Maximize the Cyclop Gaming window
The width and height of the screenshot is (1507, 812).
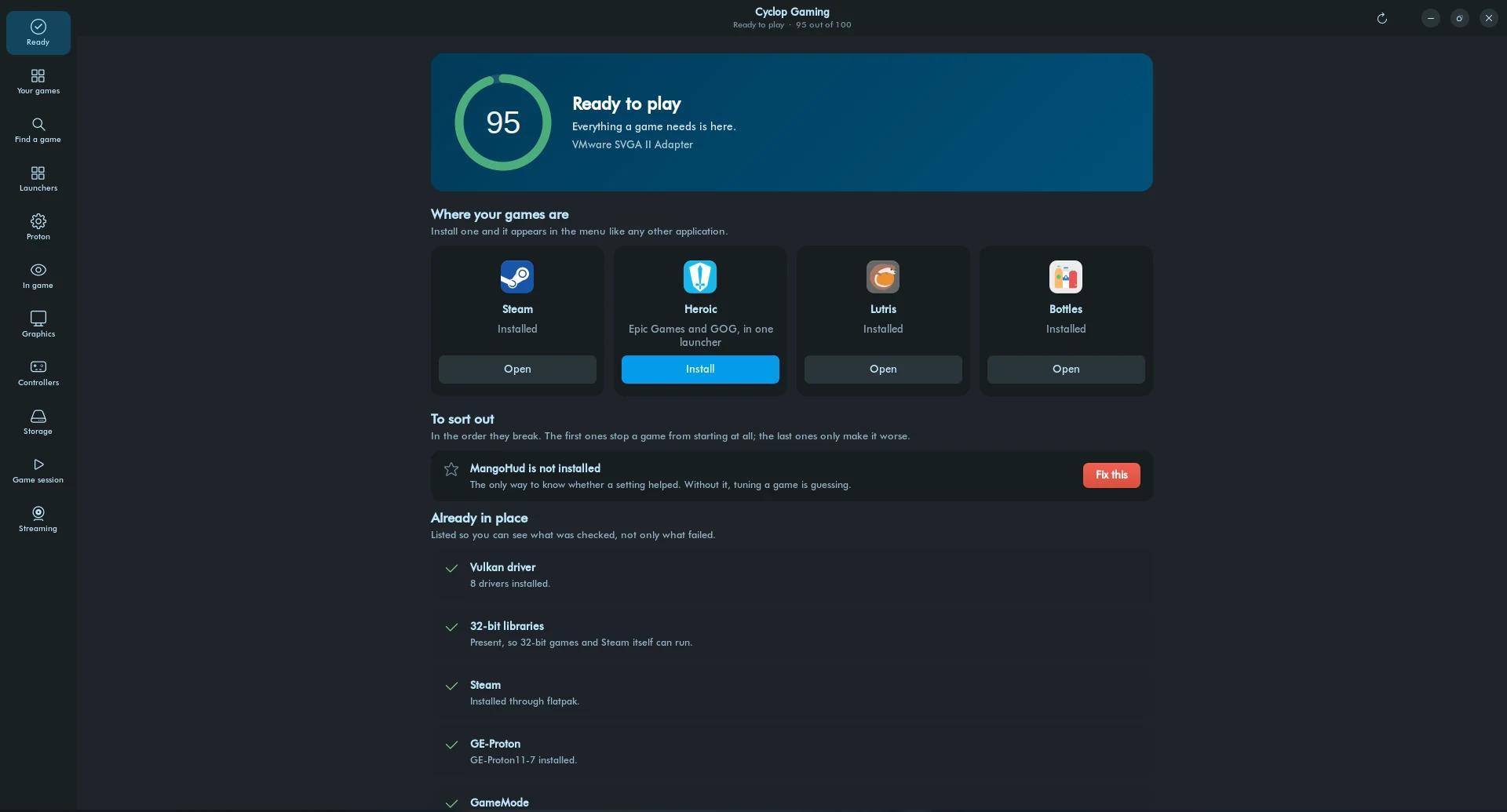[1460, 18]
